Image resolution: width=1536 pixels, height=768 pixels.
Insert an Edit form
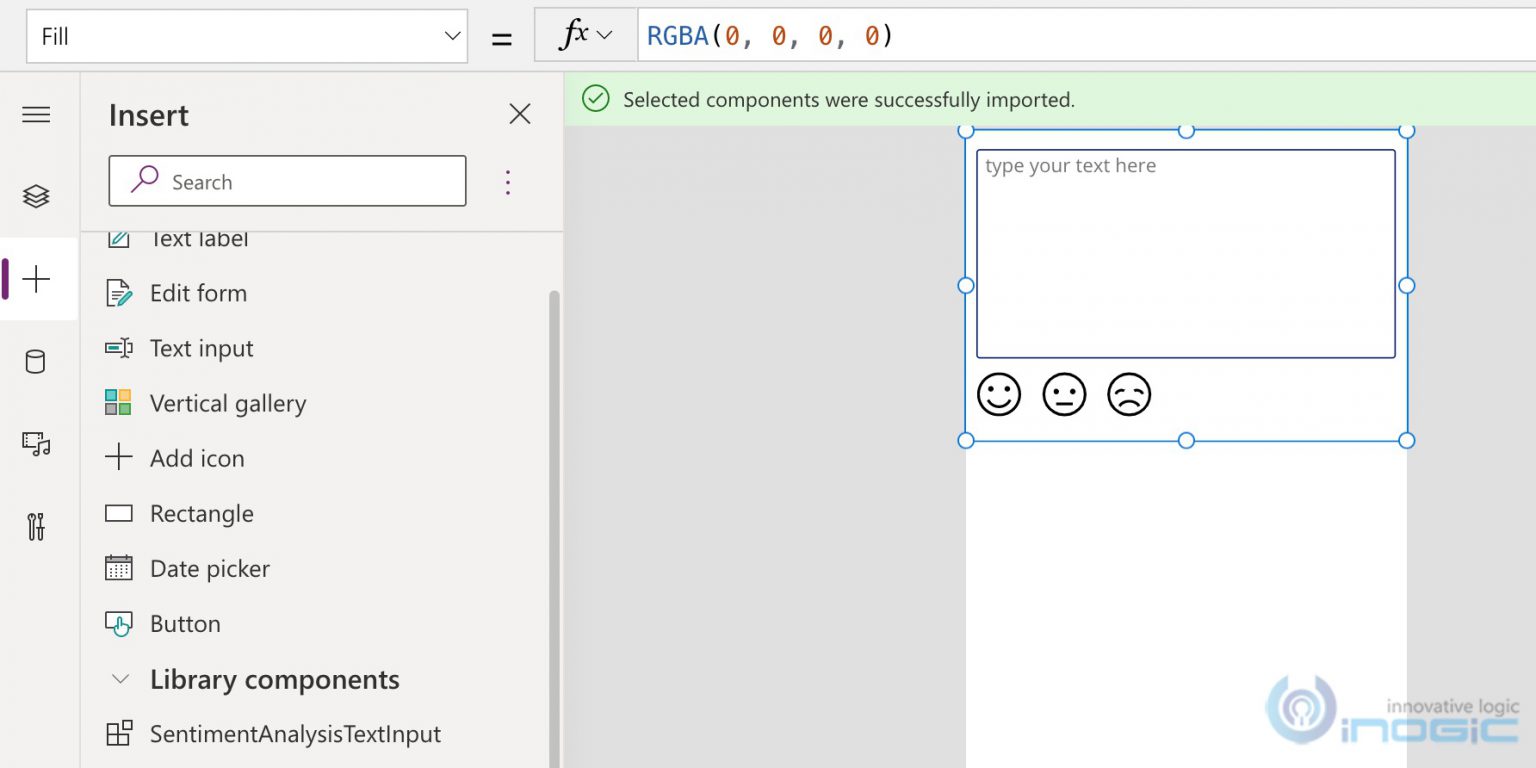tap(197, 293)
